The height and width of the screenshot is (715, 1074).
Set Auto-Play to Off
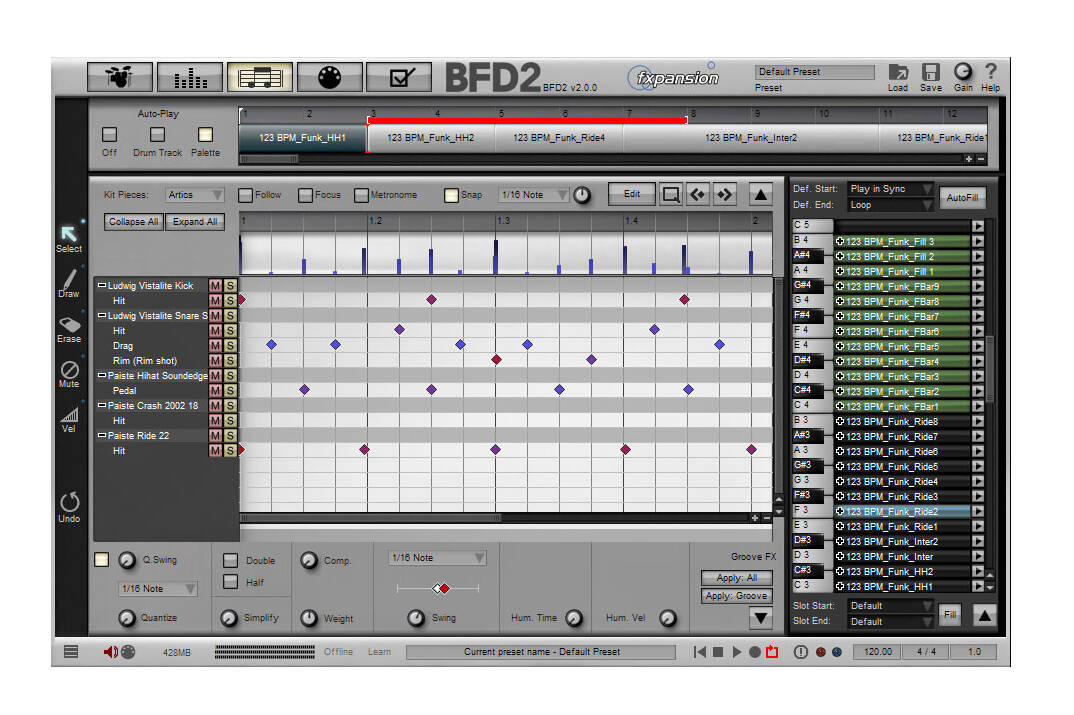(x=110, y=134)
